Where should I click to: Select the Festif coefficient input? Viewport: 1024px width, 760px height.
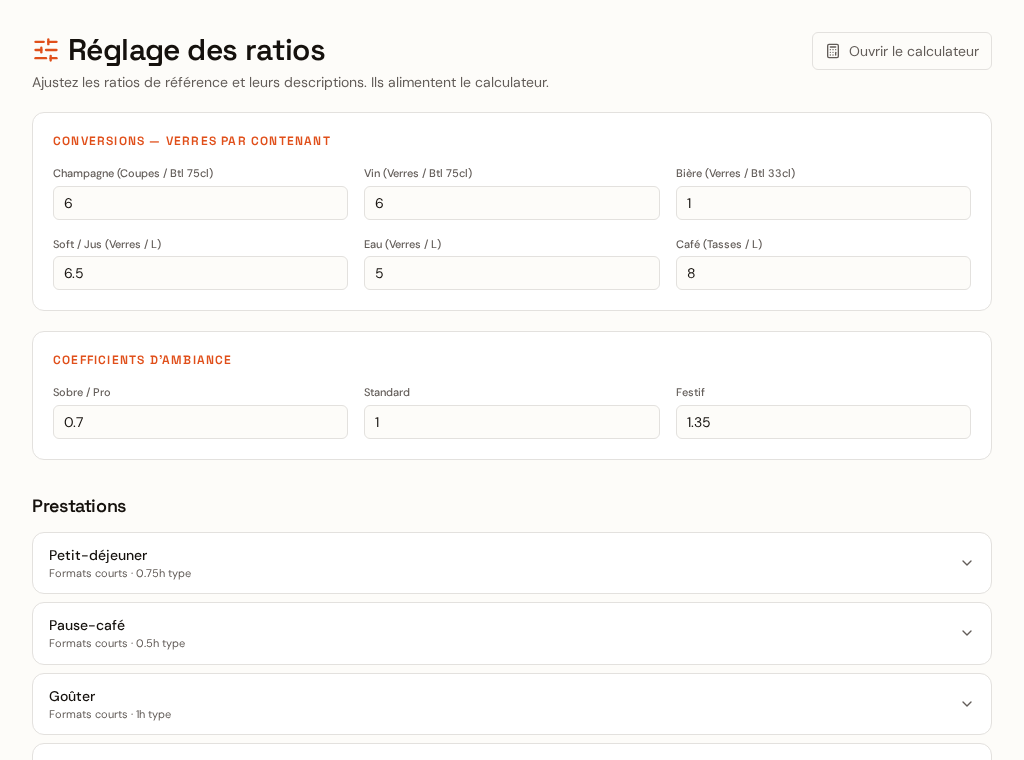click(823, 422)
